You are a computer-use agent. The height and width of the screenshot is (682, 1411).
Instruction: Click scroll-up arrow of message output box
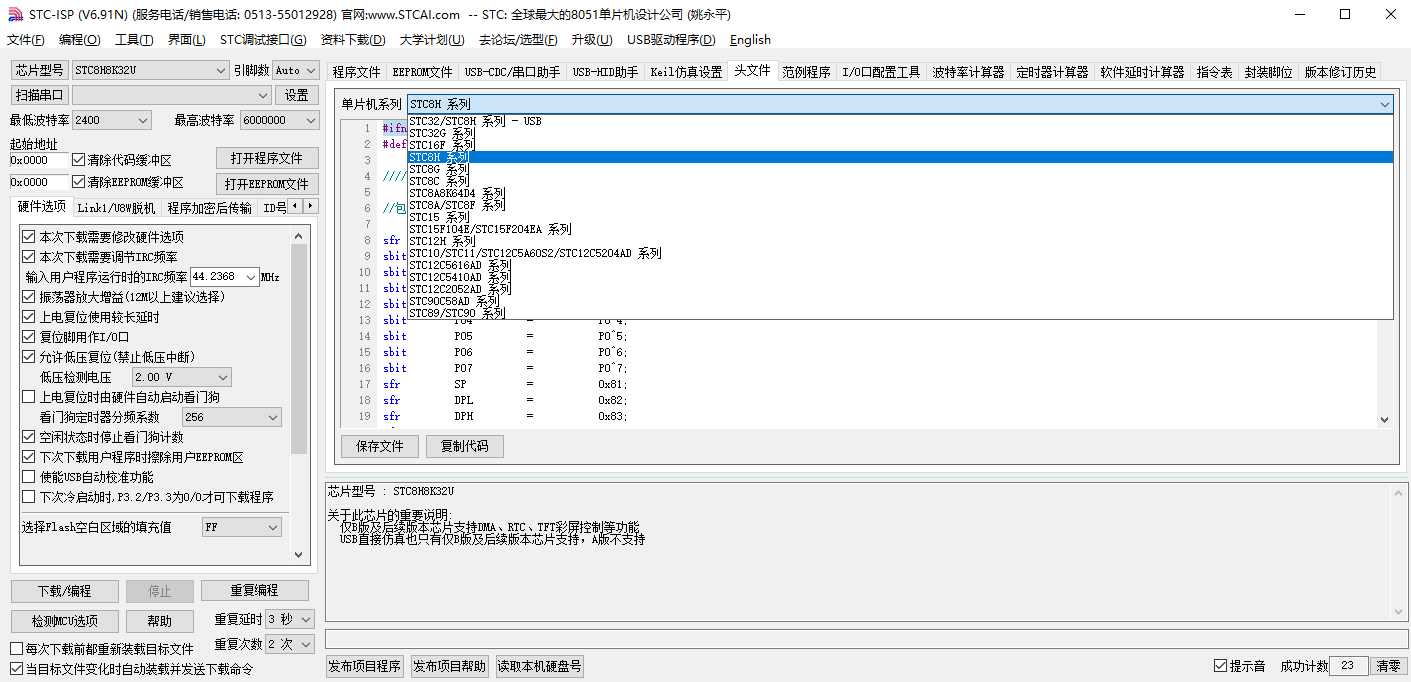[1399, 491]
